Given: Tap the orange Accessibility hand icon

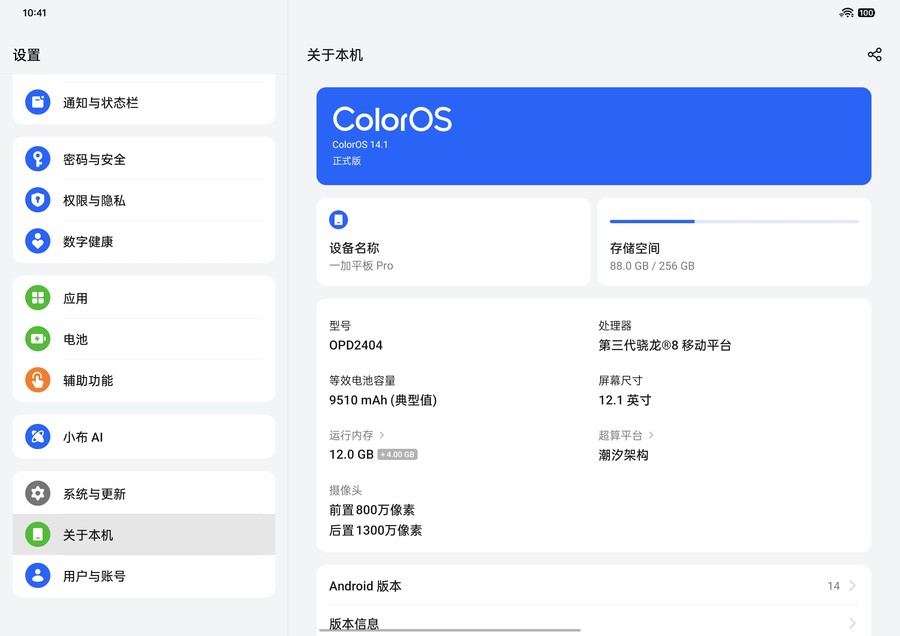Looking at the screenshot, I should (37, 380).
